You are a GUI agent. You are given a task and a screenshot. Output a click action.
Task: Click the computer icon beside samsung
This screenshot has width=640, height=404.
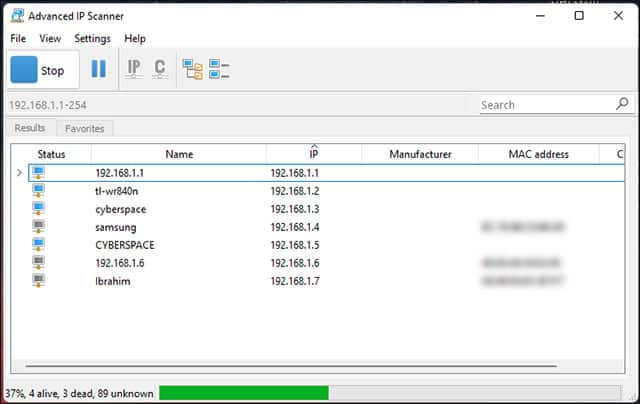[39, 227]
